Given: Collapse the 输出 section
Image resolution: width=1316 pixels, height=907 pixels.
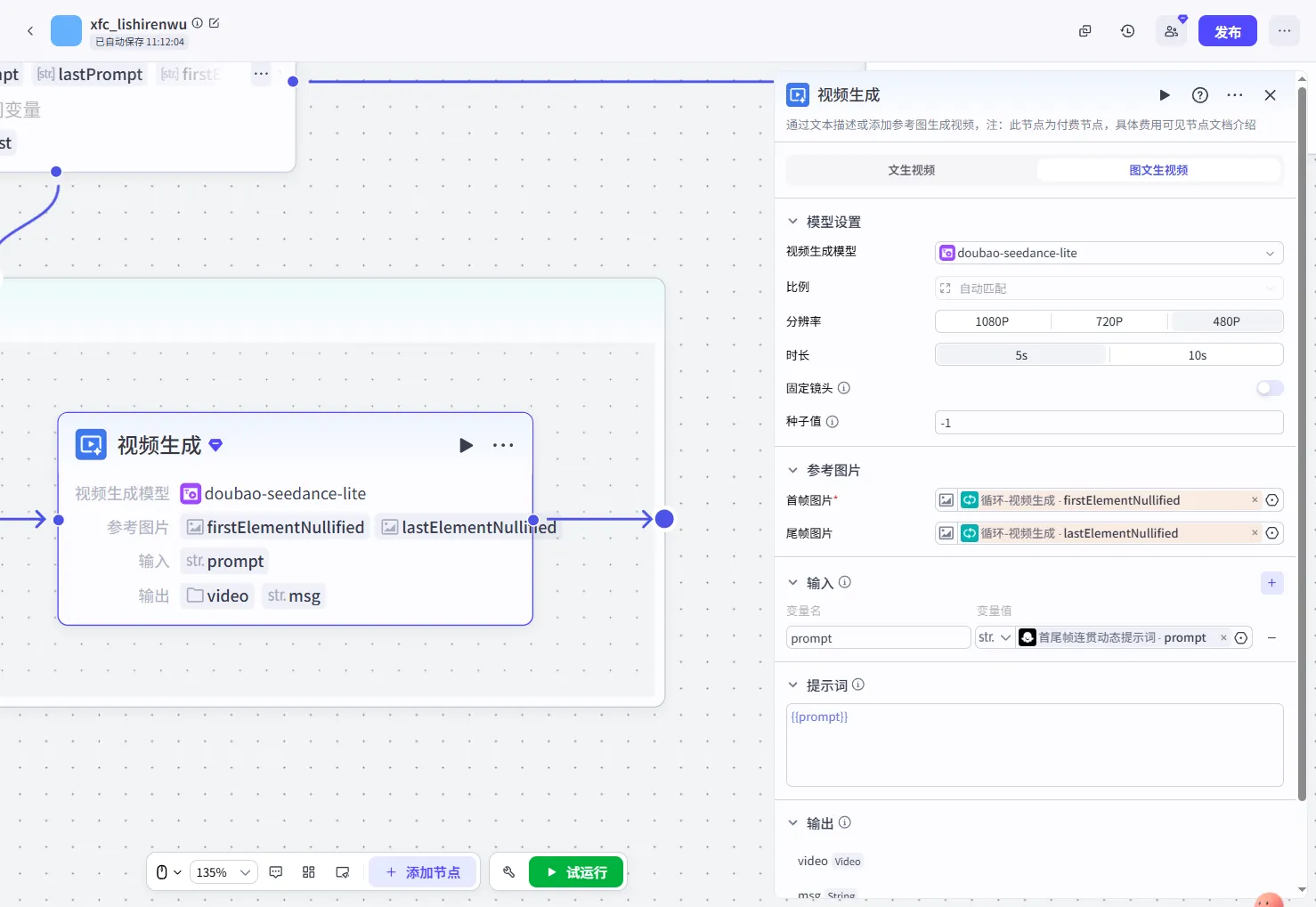Looking at the screenshot, I should [792, 823].
